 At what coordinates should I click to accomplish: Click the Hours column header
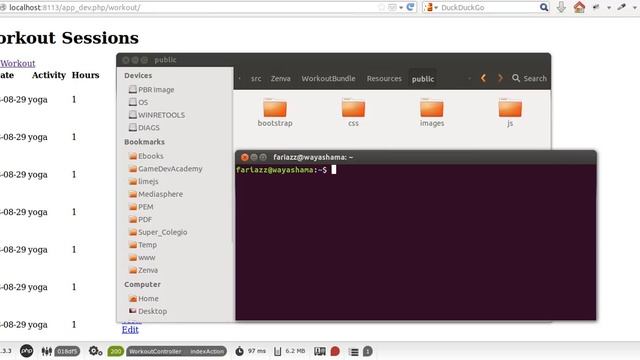(x=85, y=75)
